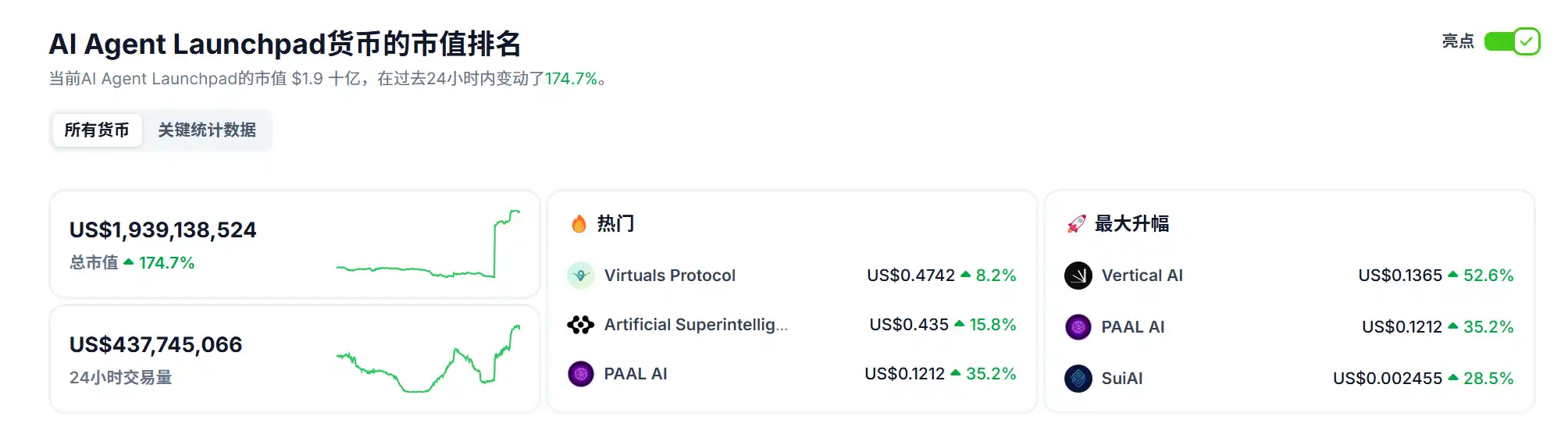Click the US$437,745,066 trading volume value
The width and height of the screenshot is (1568, 445).
(x=155, y=345)
